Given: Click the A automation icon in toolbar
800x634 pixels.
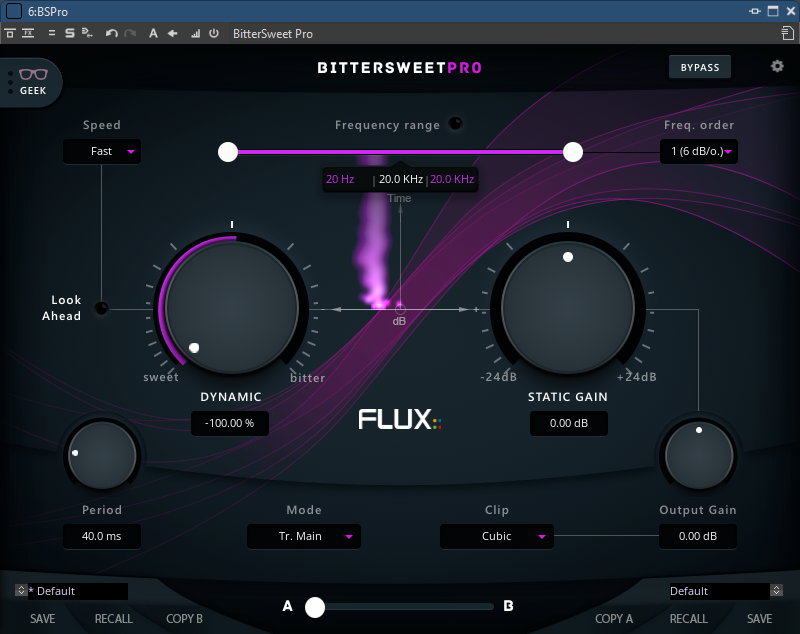Looking at the screenshot, I should 153,33.
